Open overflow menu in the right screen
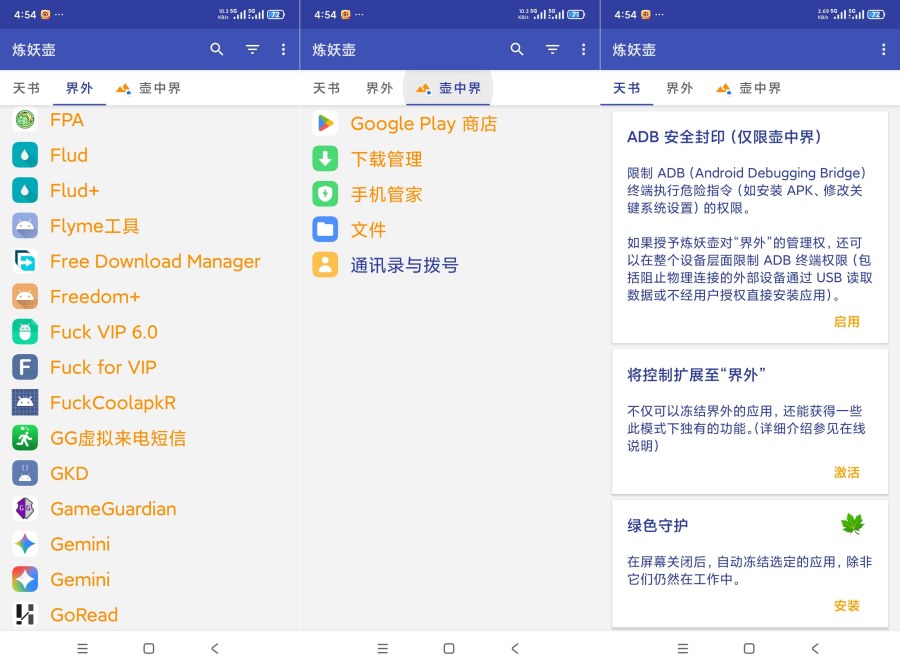This screenshot has height=666, width=900. [883, 49]
